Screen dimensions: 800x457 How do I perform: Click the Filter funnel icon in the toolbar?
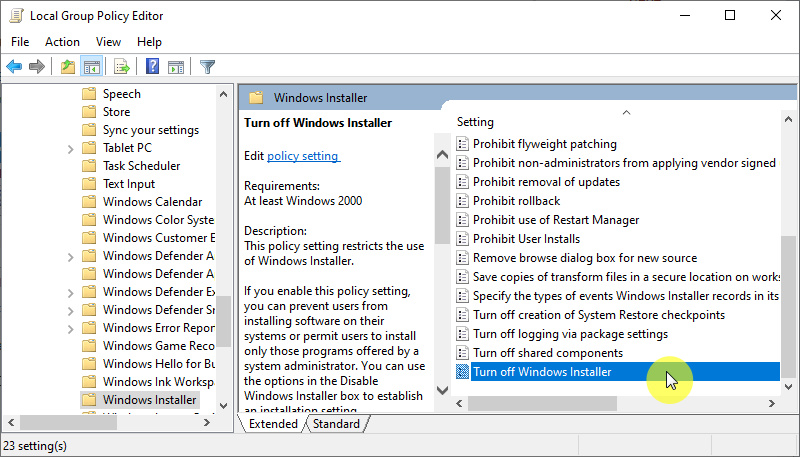coord(207,67)
